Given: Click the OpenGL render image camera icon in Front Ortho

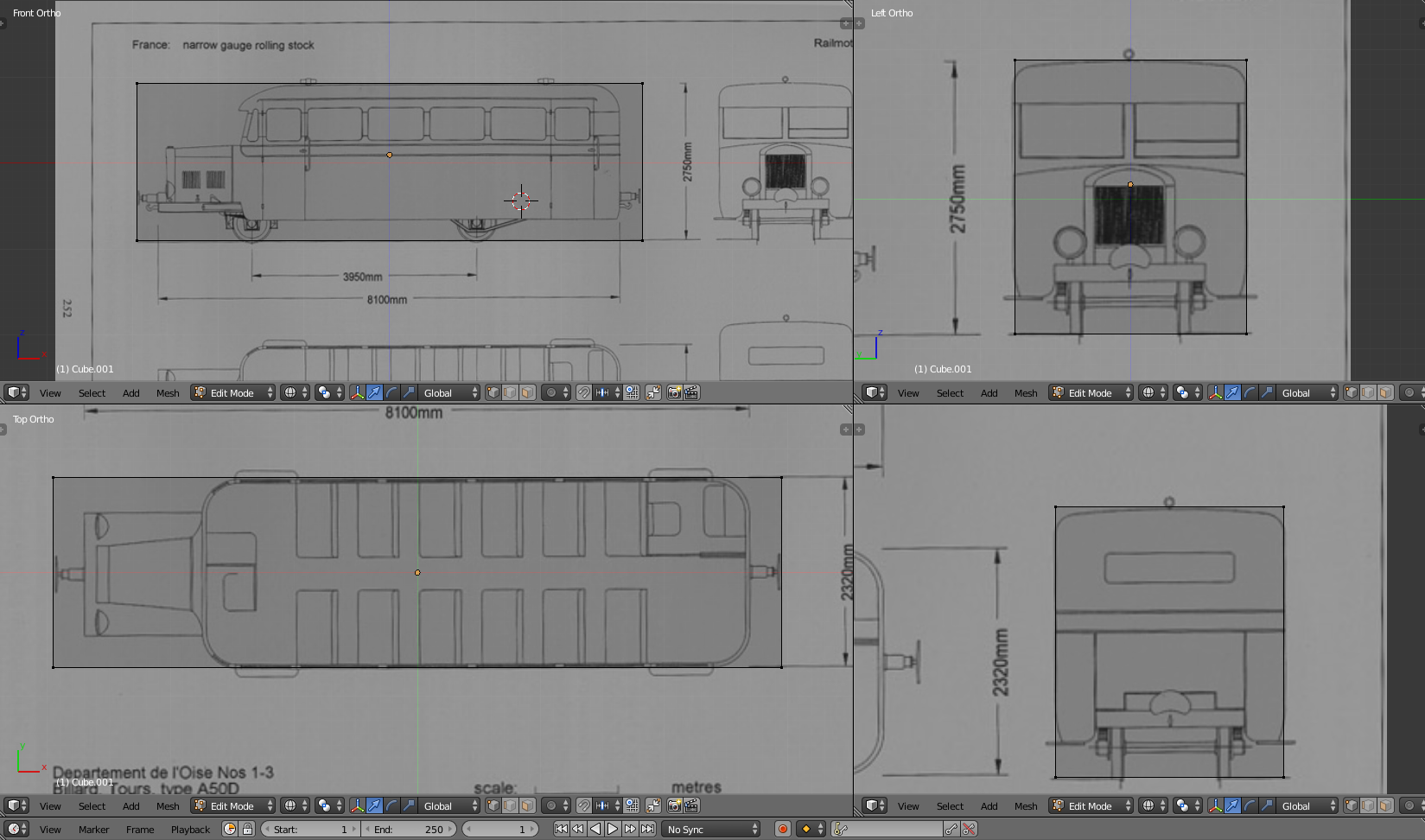Looking at the screenshot, I should [674, 392].
